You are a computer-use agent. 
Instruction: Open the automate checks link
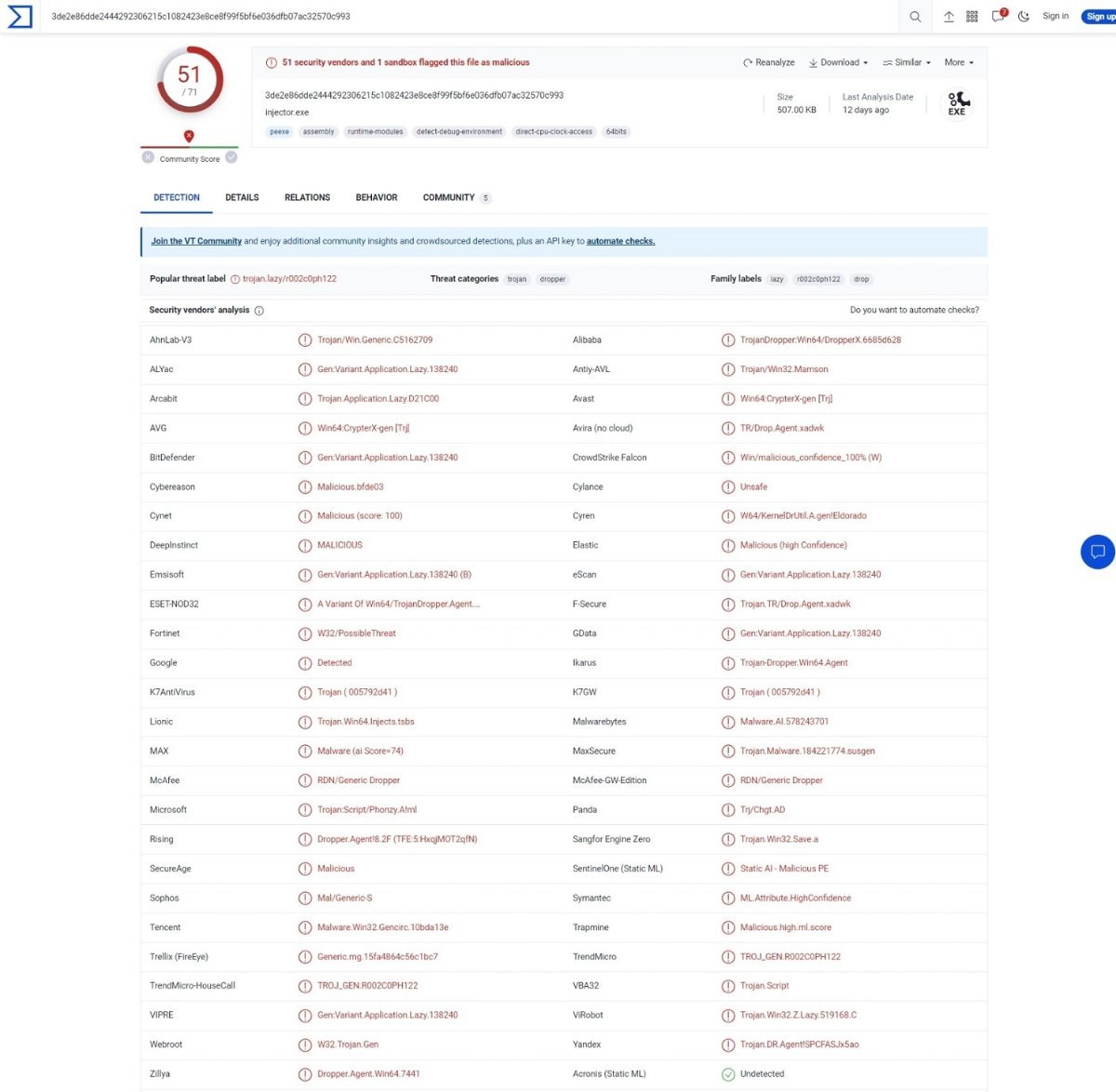pos(621,241)
